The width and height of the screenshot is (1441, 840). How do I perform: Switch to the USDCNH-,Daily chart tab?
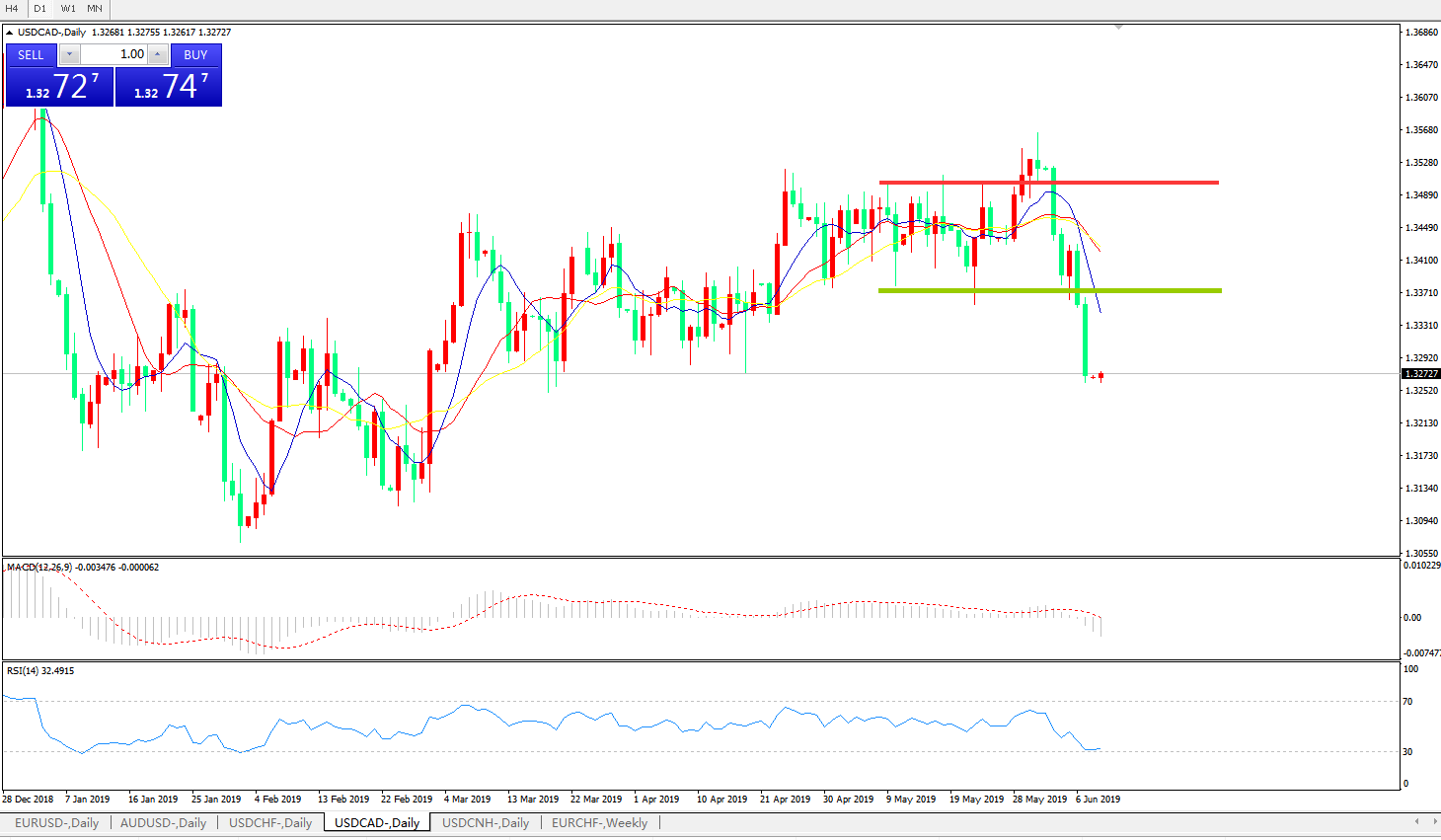[x=485, y=823]
